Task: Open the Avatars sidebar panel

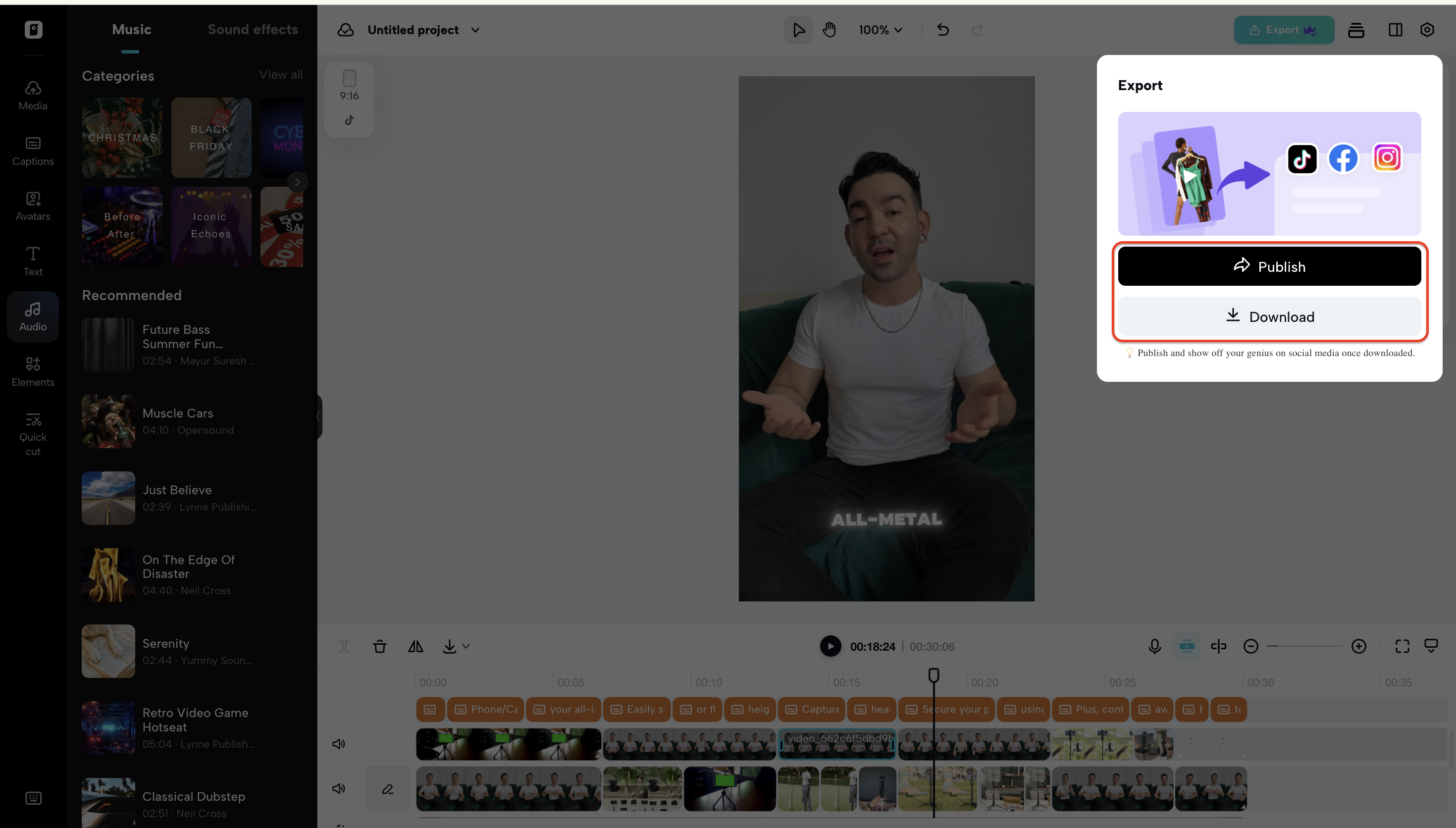Action: pos(33,206)
